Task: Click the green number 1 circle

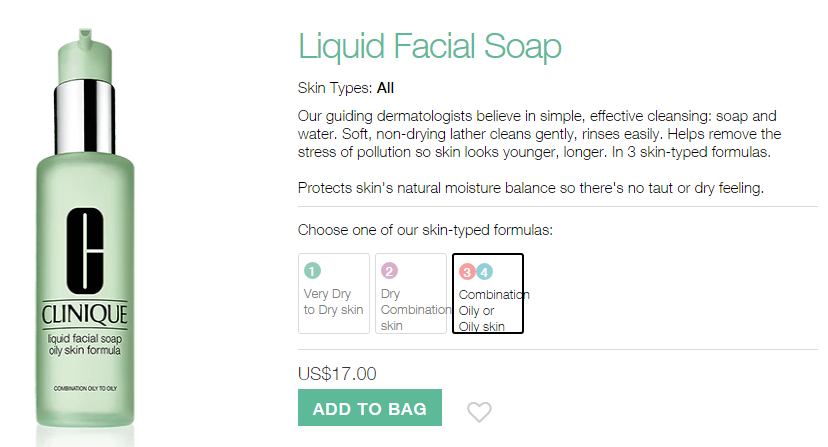Action: (312, 270)
